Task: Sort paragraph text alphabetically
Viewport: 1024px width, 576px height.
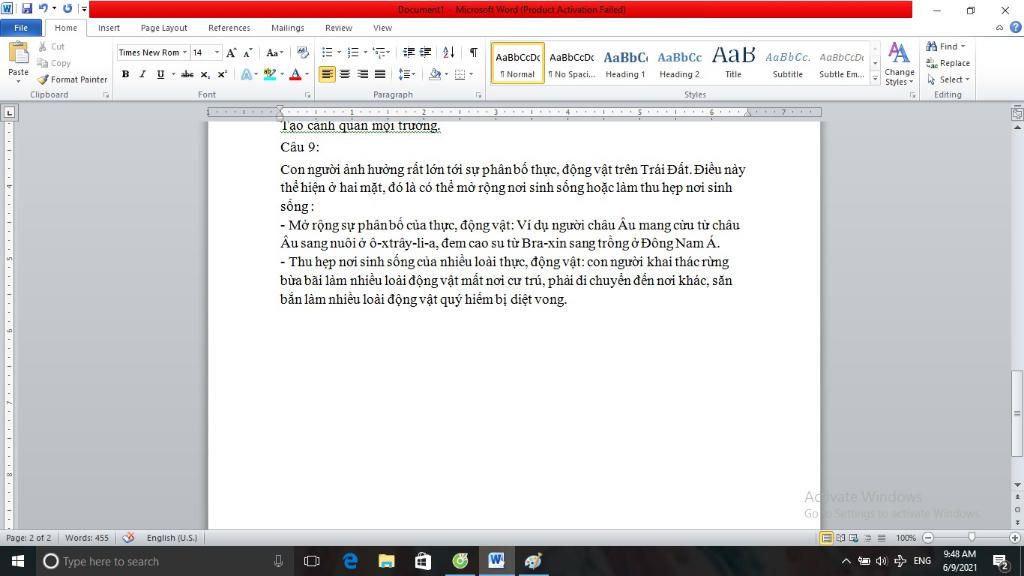Action: (x=449, y=53)
